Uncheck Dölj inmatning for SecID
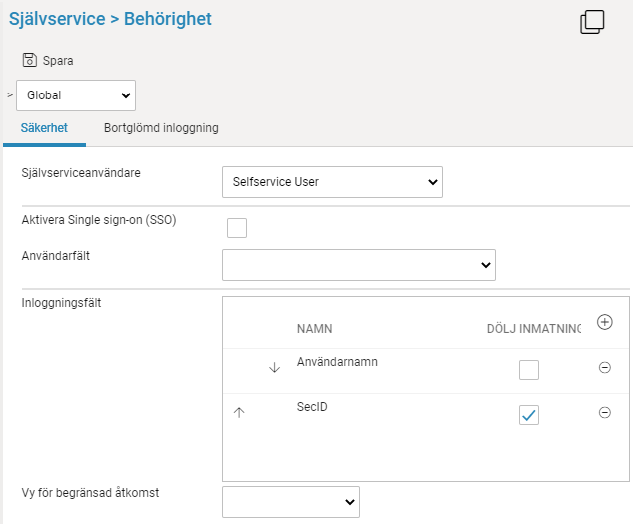633x524 pixels. pyautogui.click(x=528, y=415)
